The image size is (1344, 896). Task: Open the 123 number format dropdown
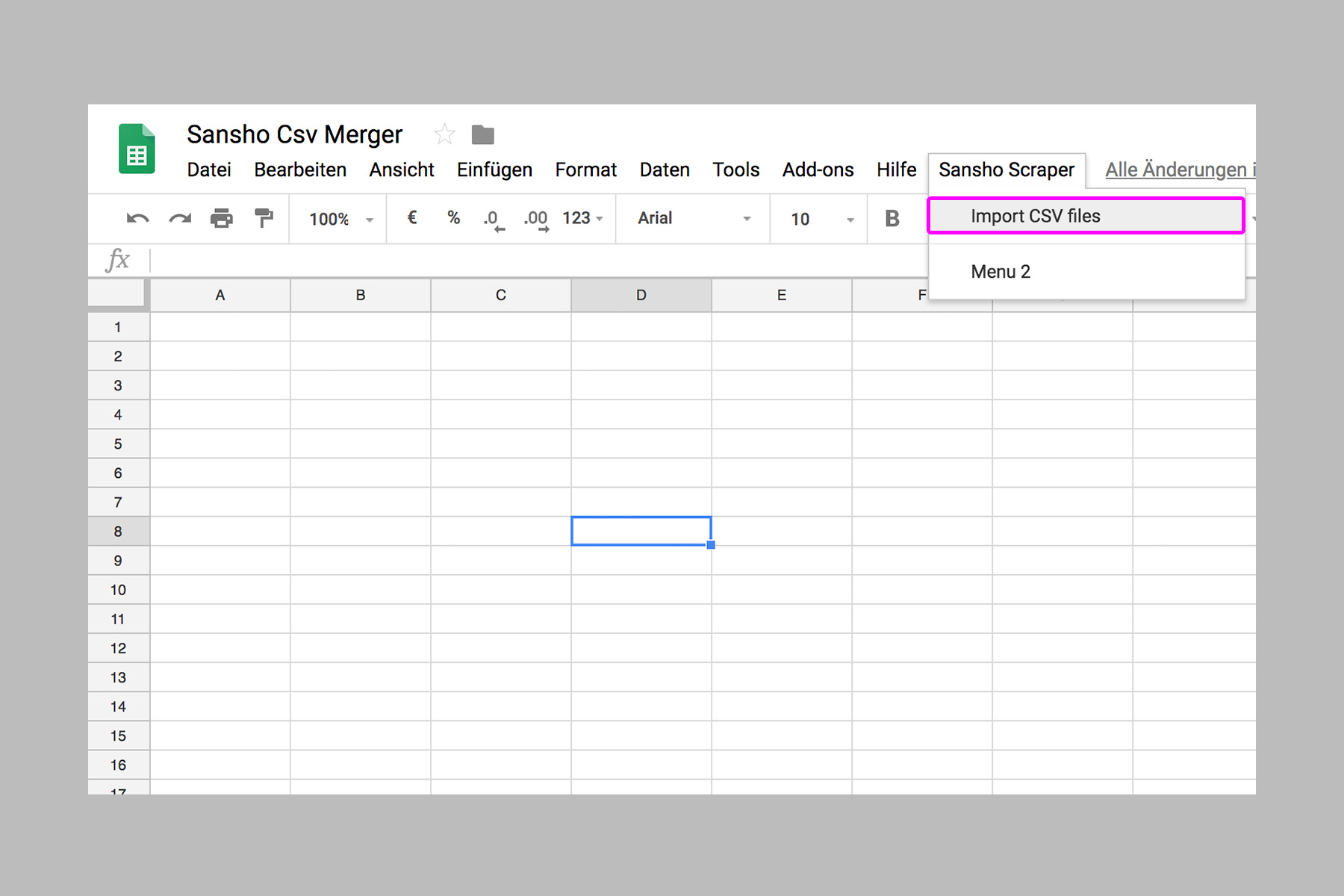582,219
